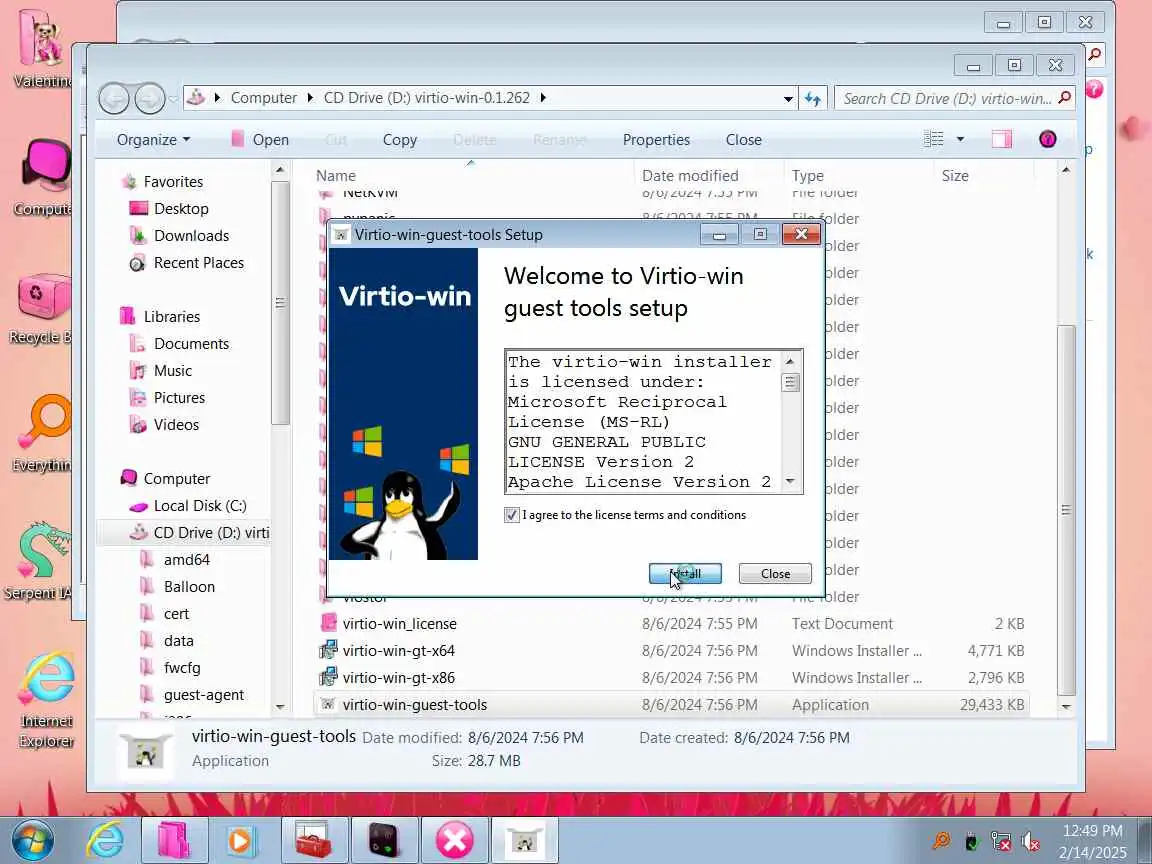Viewport: 1152px width, 864px height.
Task: Open the Start menu orb
Action: pyautogui.click(x=33, y=840)
